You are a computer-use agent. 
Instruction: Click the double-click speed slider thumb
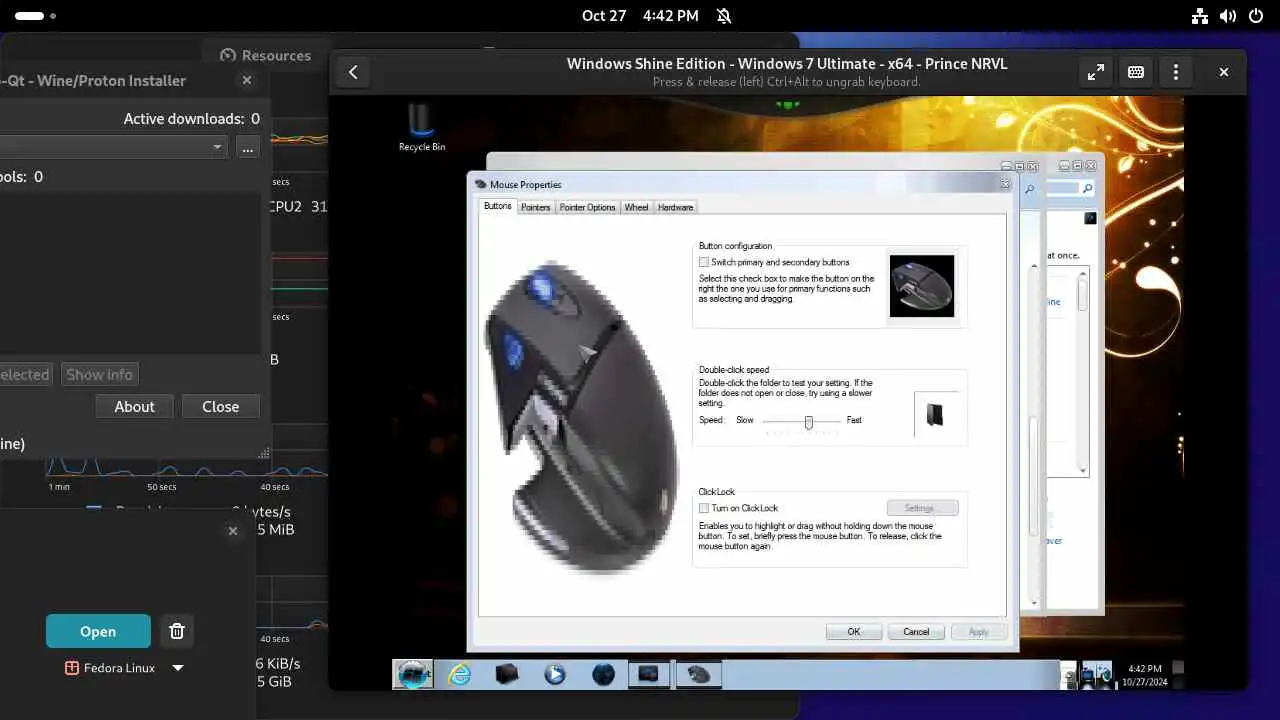click(808, 422)
